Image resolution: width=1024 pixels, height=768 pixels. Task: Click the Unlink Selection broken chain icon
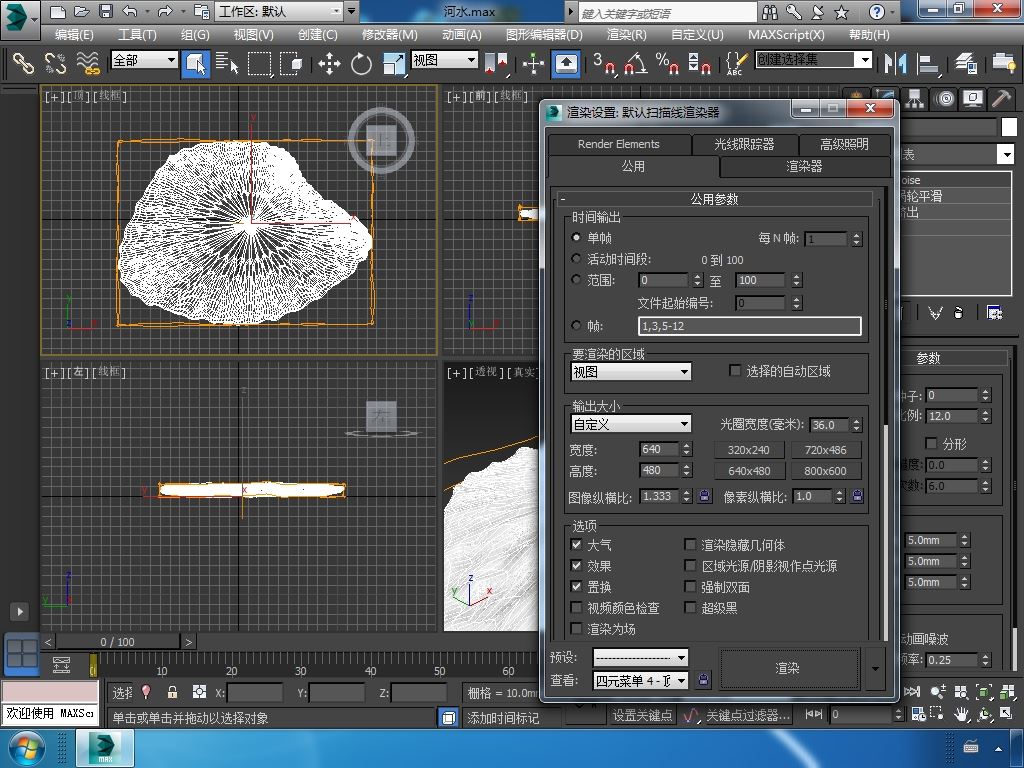tap(56, 63)
